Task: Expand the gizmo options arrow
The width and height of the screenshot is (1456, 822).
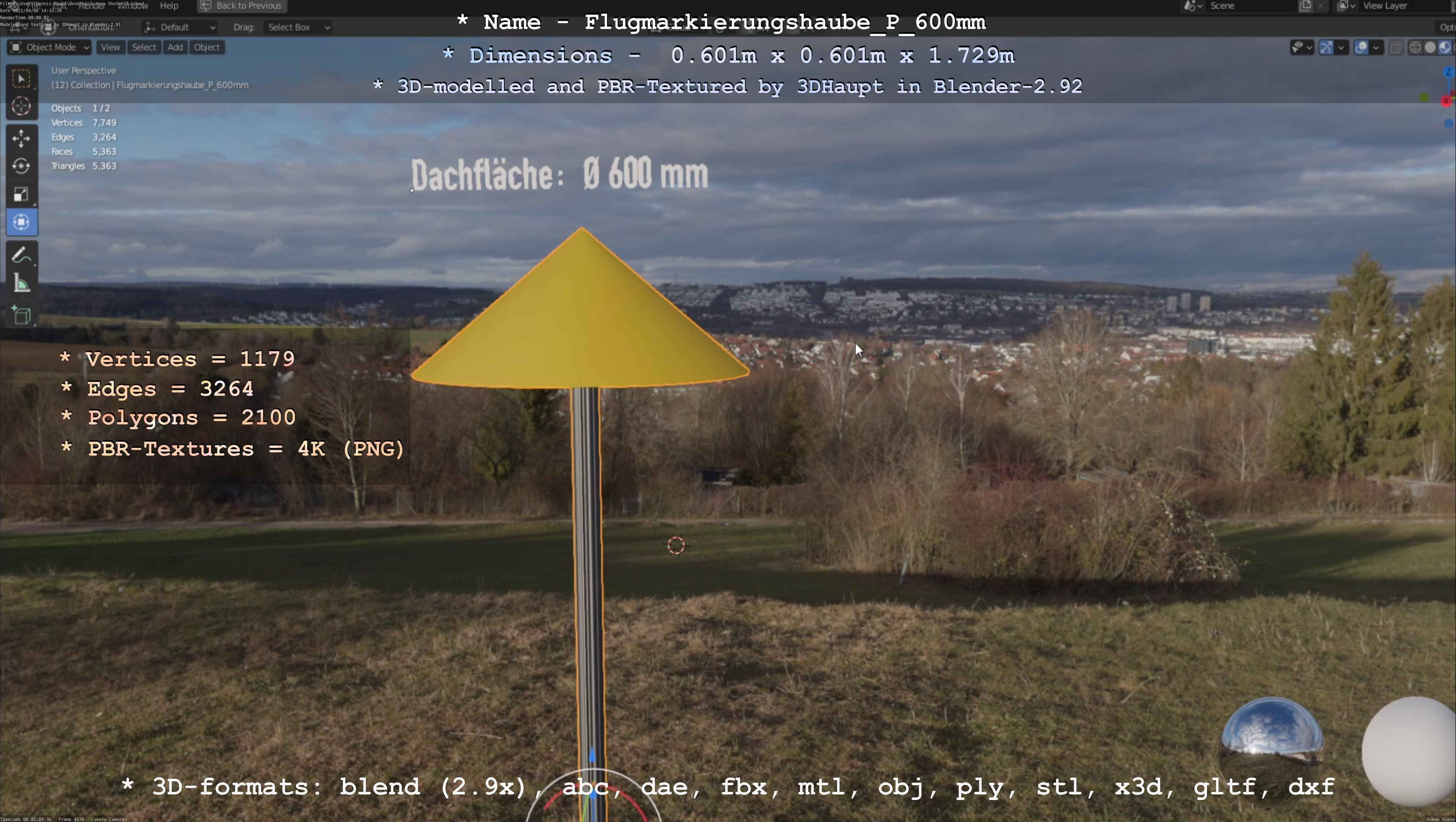Action: coord(1341,47)
